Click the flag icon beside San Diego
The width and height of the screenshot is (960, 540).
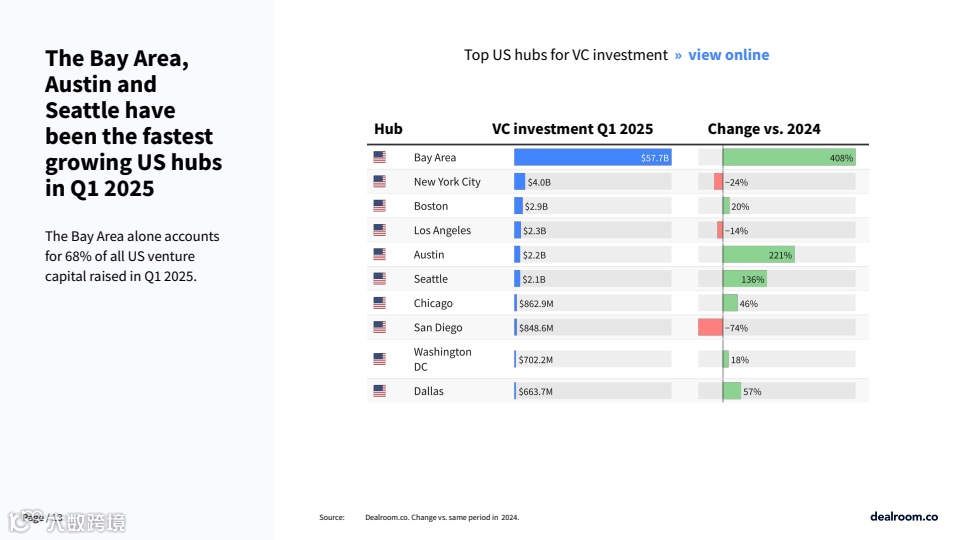tap(379, 327)
